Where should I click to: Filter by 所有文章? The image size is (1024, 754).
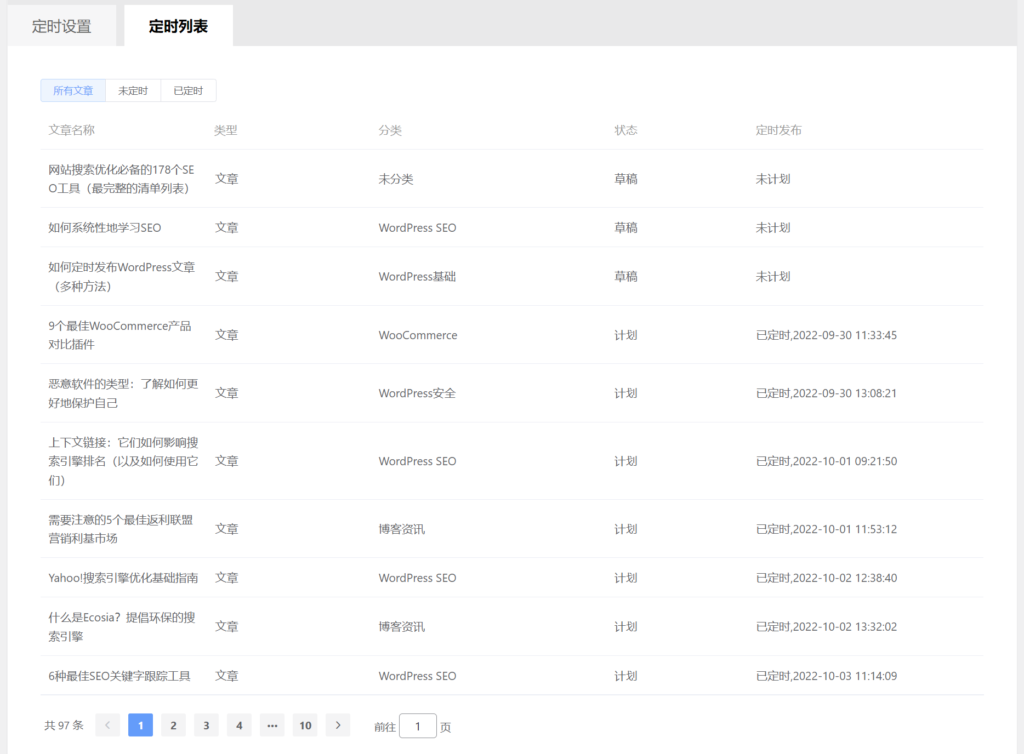73,91
